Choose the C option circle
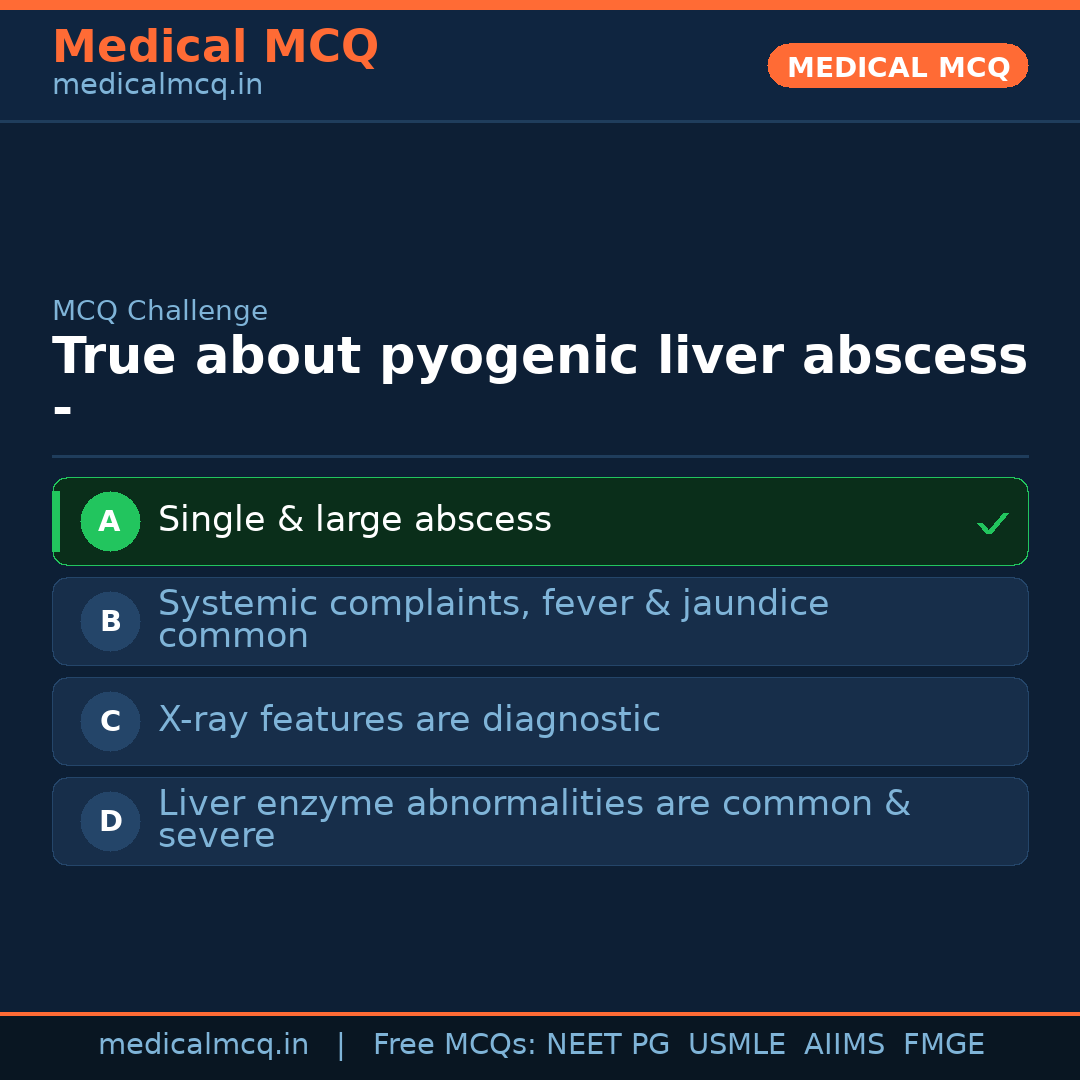Screen dimensions: 1080x1080 (110, 721)
